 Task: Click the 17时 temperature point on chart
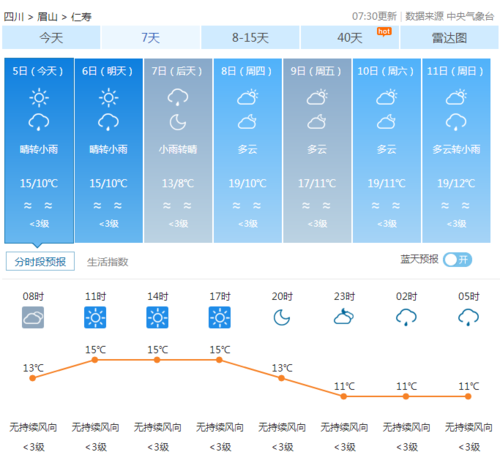click(x=219, y=360)
